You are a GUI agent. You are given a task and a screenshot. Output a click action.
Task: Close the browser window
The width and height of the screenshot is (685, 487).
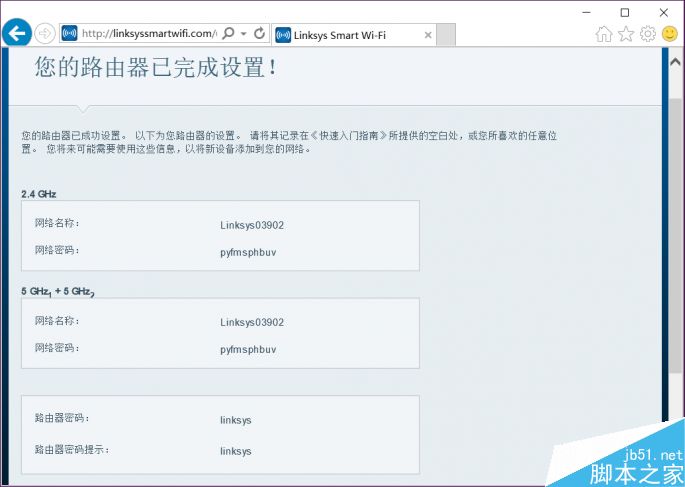664,13
